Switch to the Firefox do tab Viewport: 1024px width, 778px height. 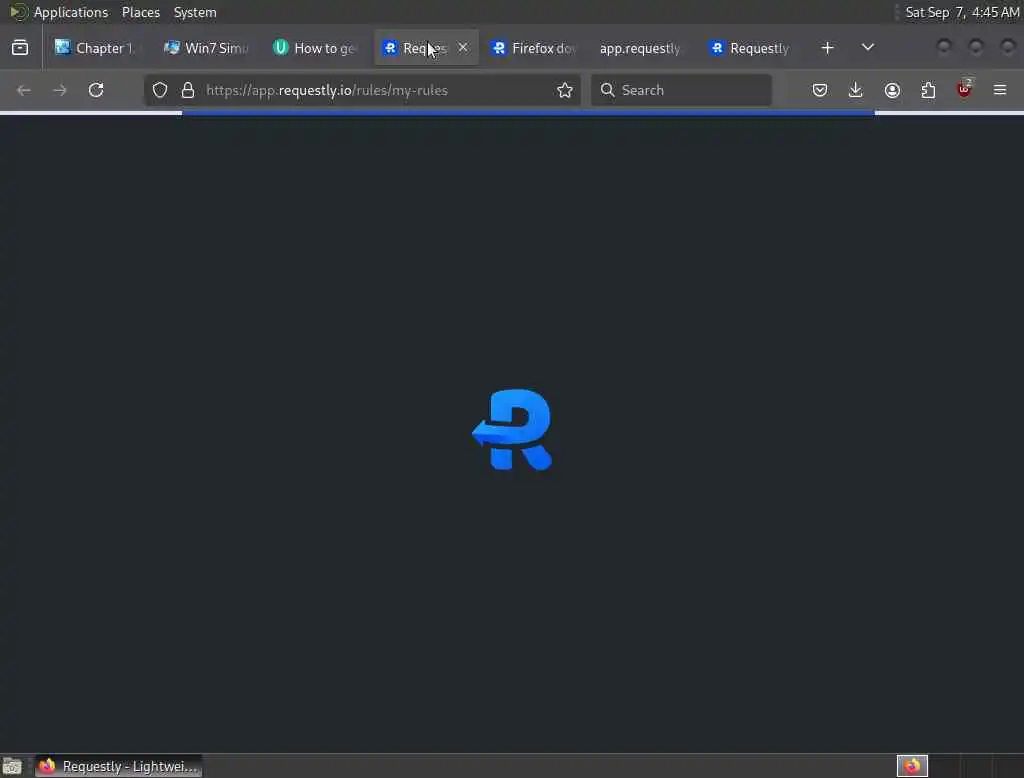click(x=534, y=48)
